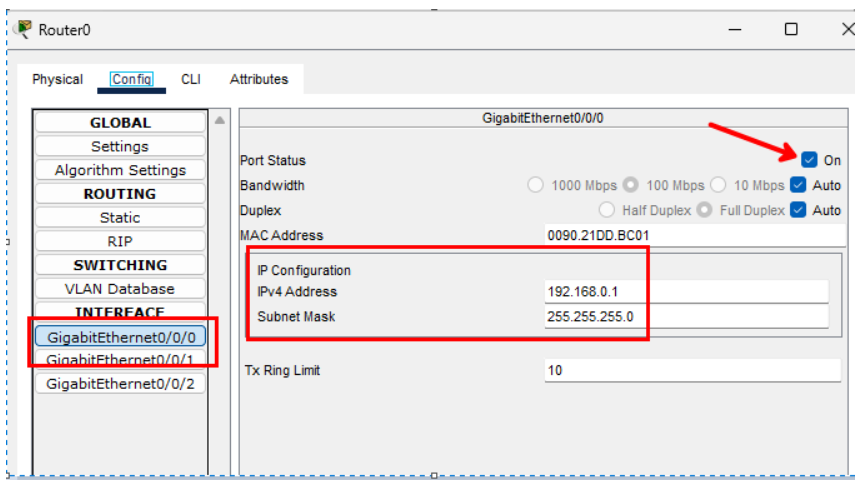The height and width of the screenshot is (489, 866).
Task: Select the 1000 Mbps bandwidth option
Action: (535, 185)
